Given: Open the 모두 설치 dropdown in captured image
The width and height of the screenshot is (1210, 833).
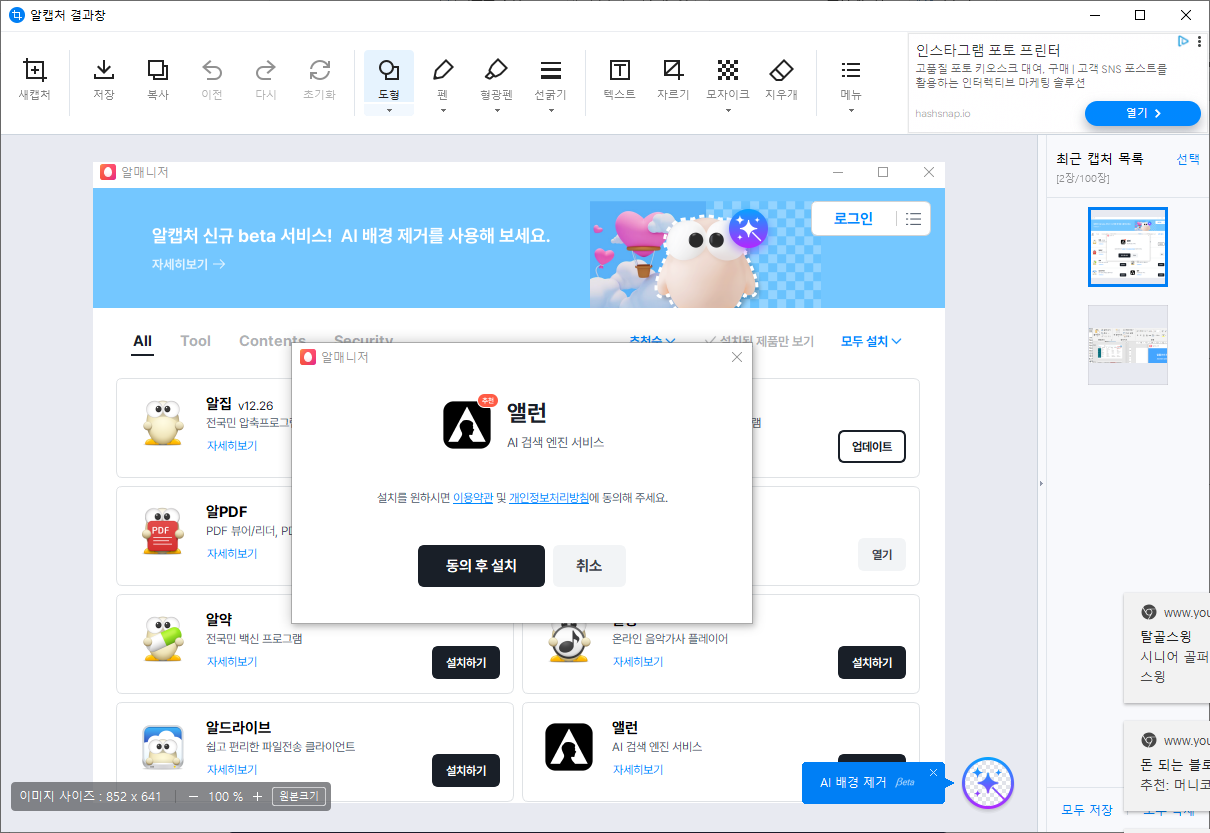Looking at the screenshot, I should click(871, 341).
